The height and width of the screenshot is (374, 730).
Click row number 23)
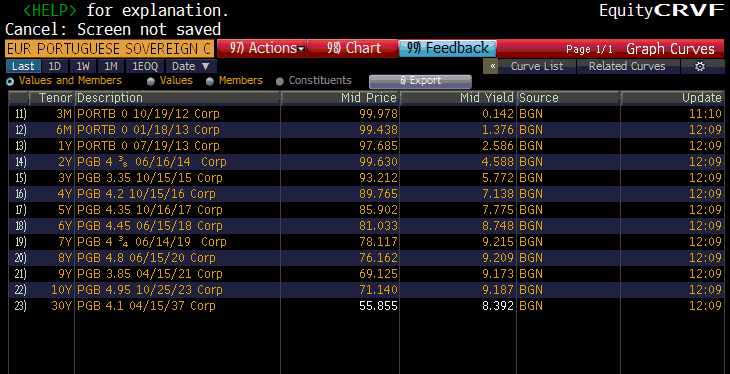point(20,306)
